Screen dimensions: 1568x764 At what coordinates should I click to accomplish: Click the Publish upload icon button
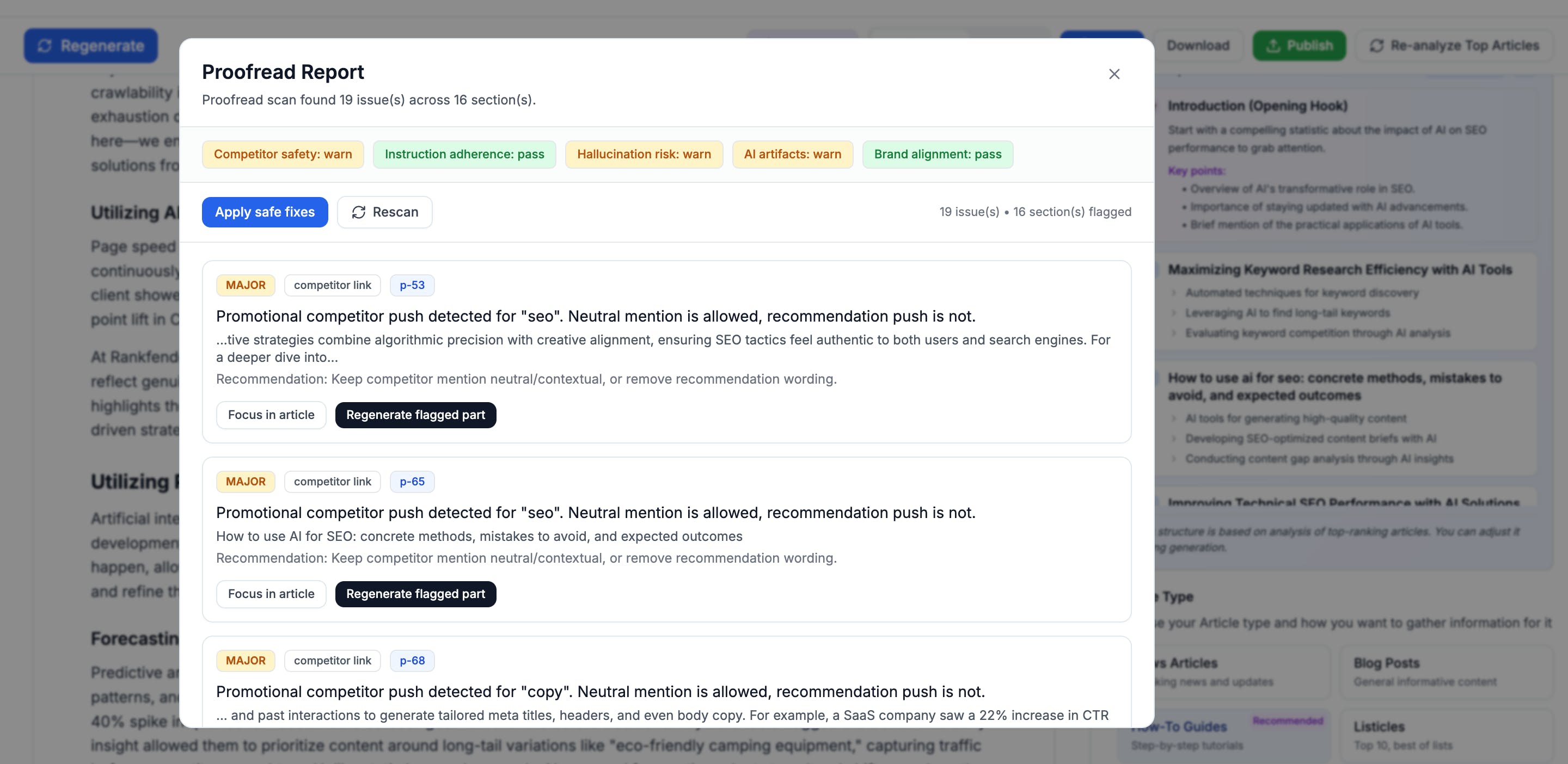click(1273, 46)
